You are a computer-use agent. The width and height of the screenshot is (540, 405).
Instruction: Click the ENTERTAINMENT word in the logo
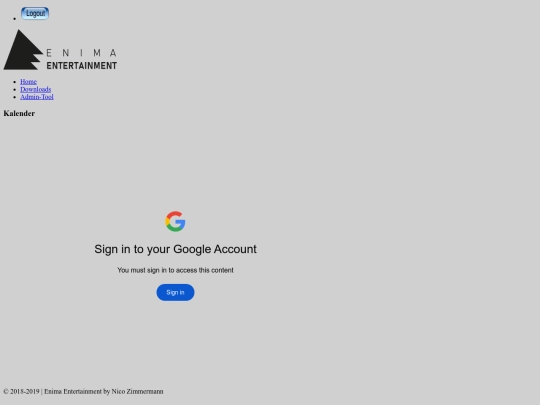coord(82,66)
